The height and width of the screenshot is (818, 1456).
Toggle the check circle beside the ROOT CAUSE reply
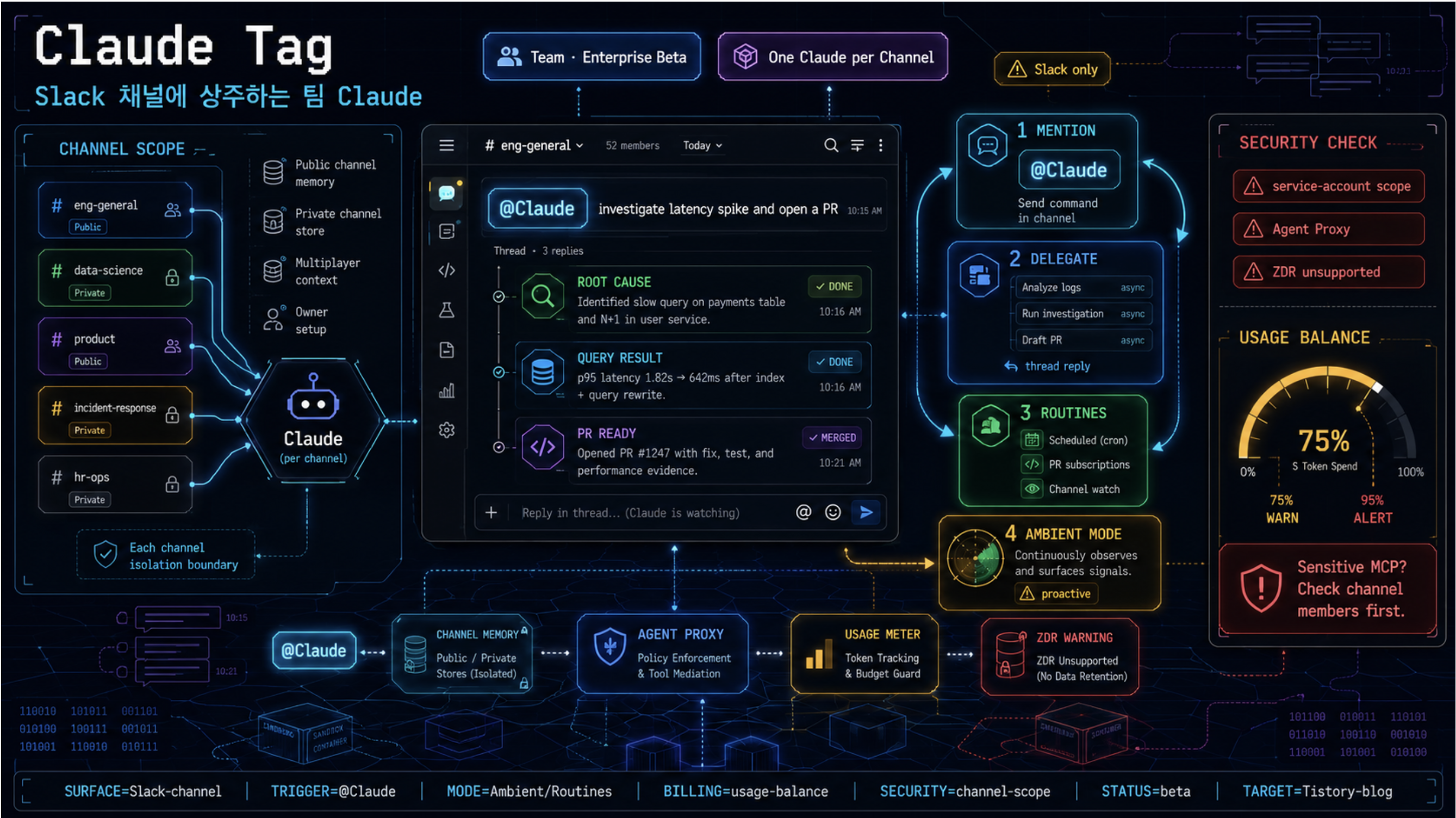[499, 296]
